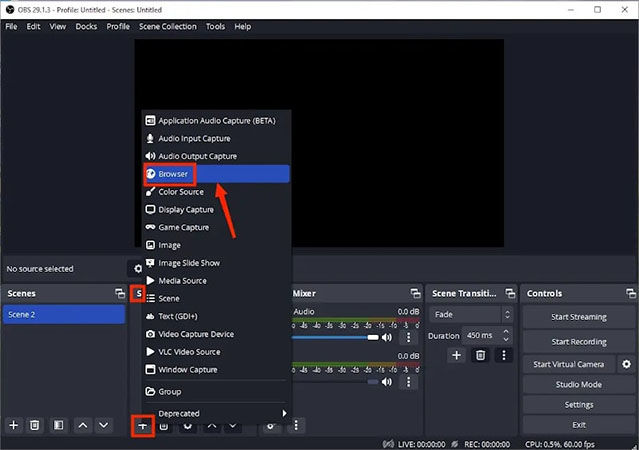639x450 pixels.
Task: Choose Display Capture source
Action: [216, 210]
